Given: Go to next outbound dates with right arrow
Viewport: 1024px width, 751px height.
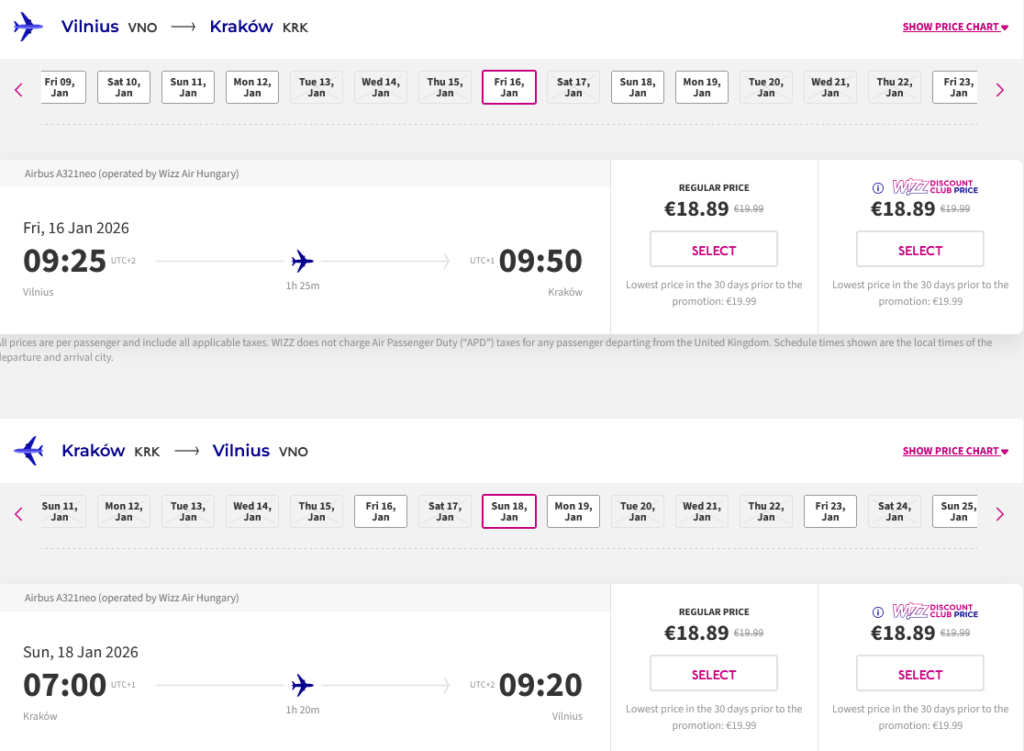Looking at the screenshot, I should pyautogui.click(x=999, y=90).
